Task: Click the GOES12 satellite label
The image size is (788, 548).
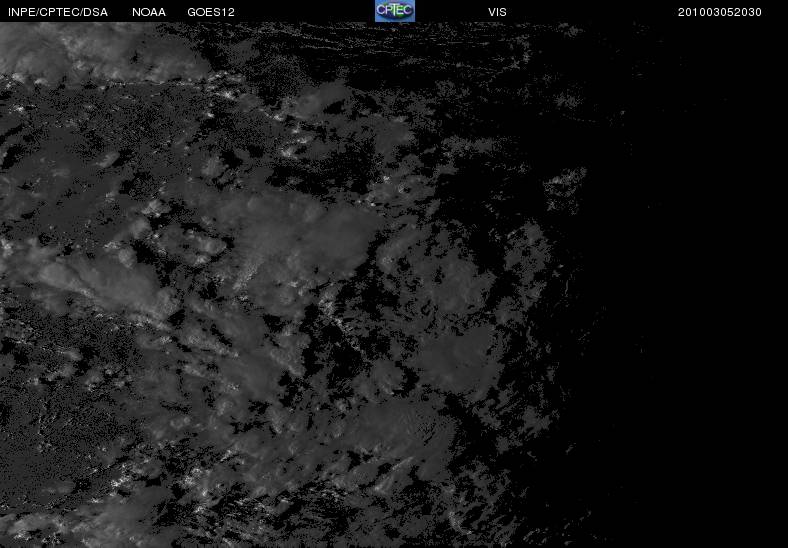Action: click(211, 12)
